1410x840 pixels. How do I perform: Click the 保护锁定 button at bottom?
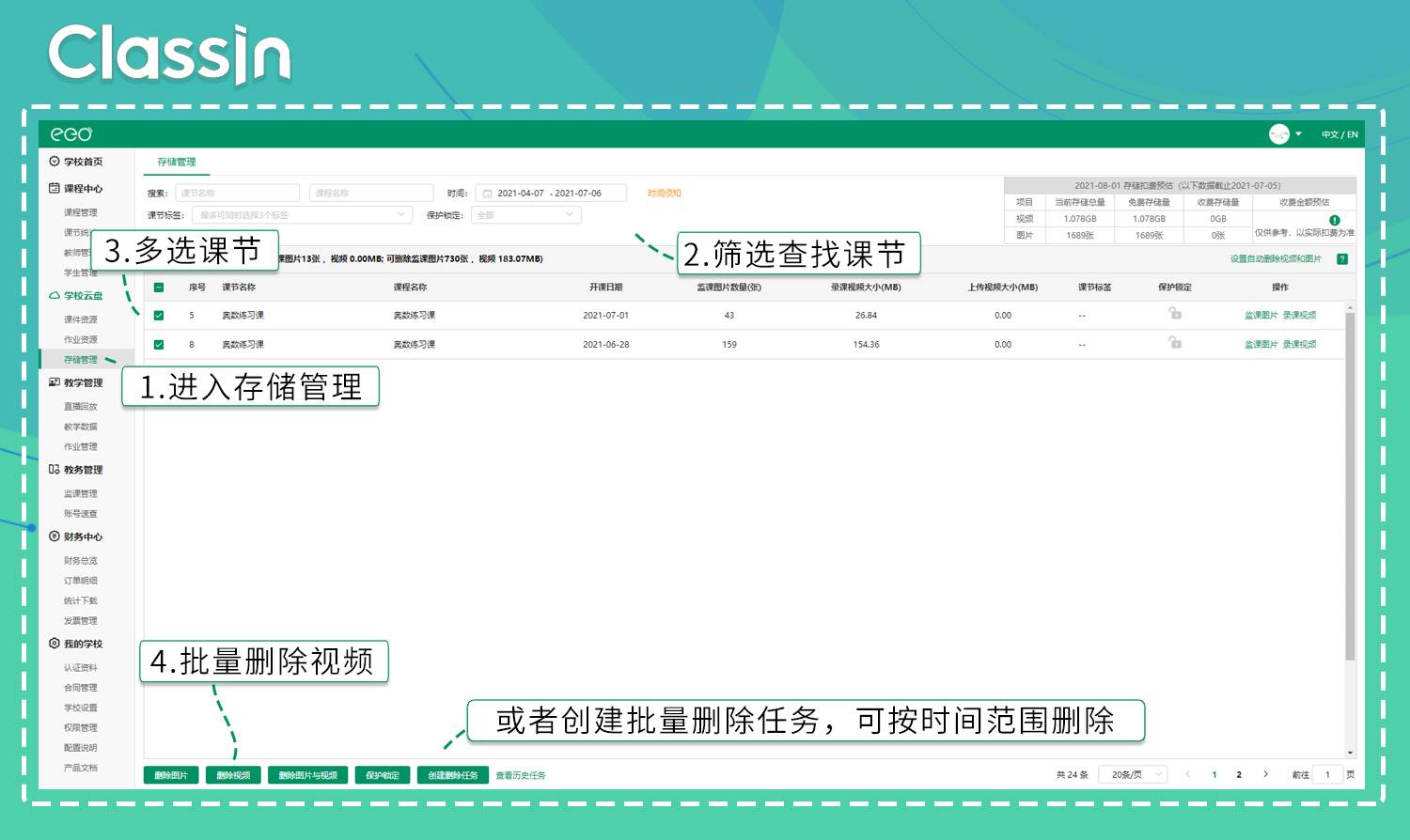(x=383, y=775)
